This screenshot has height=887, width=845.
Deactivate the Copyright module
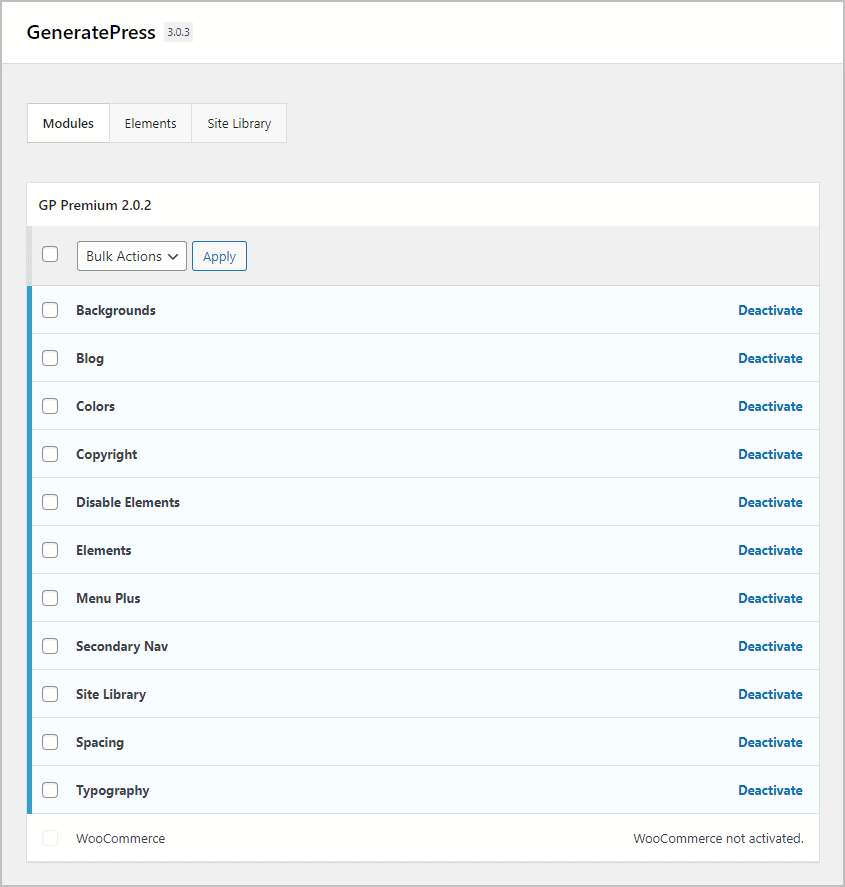[x=770, y=454]
